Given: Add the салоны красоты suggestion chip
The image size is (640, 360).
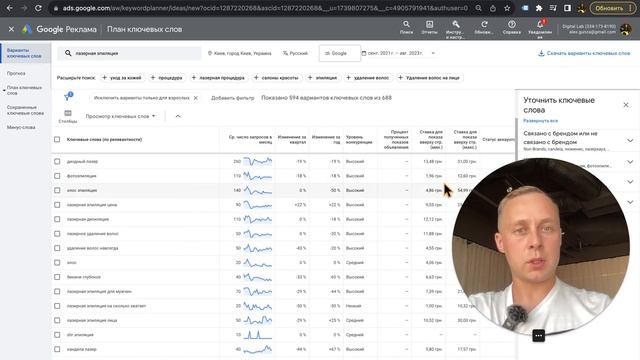Looking at the screenshot, I should [276, 78].
